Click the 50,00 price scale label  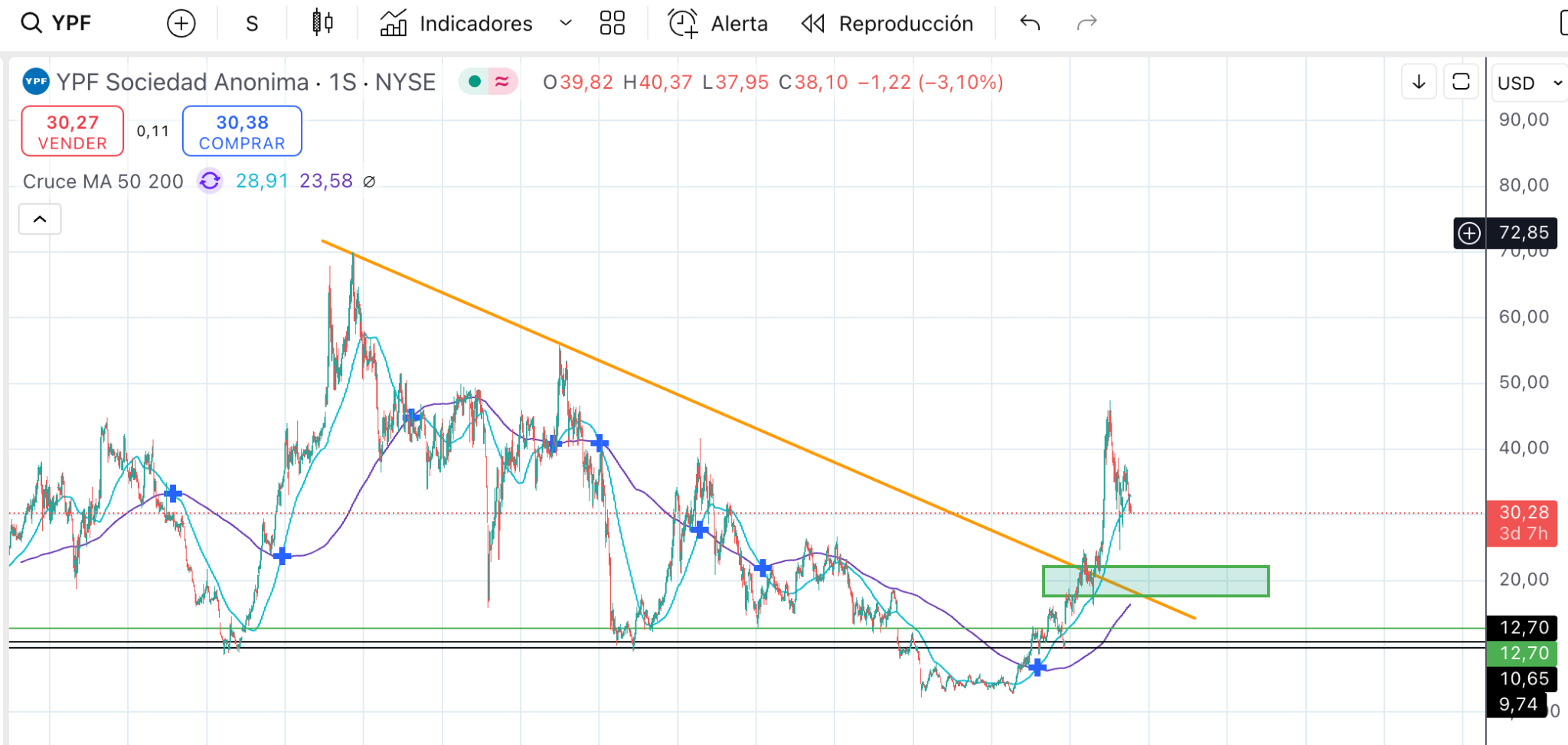pos(1524,382)
